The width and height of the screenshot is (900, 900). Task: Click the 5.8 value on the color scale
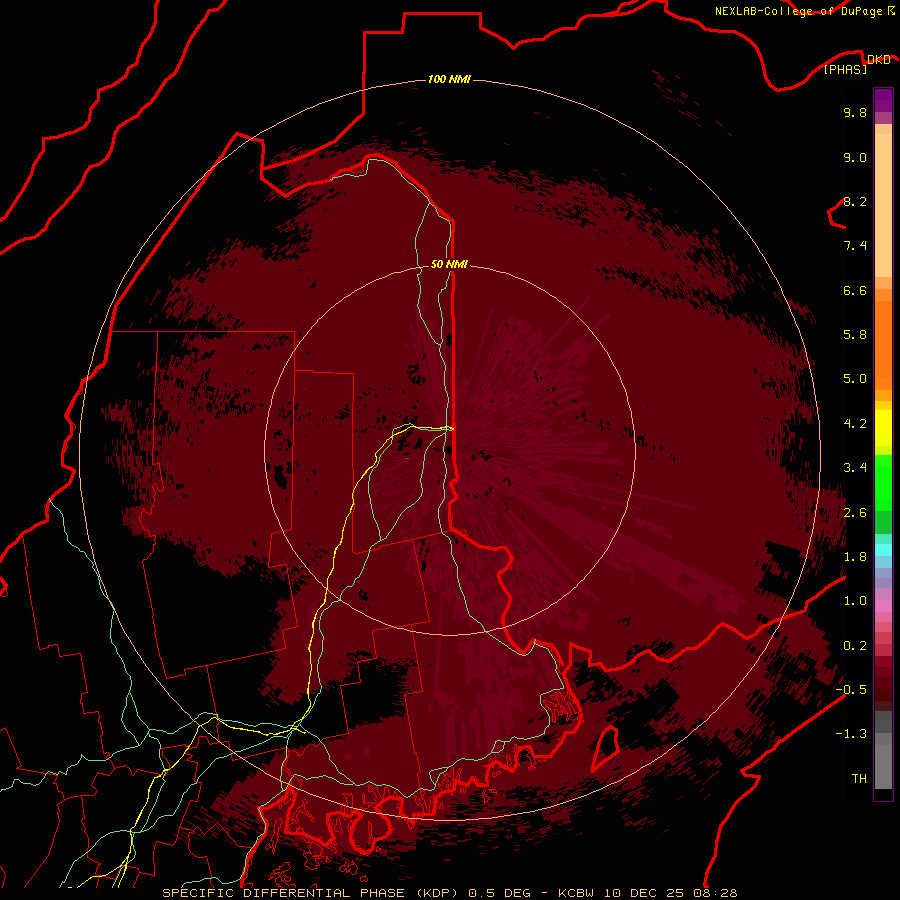(x=855, y=335)
